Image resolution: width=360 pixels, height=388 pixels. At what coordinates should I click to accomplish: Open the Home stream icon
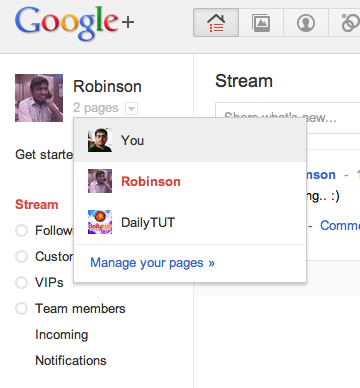tap(216, 23)
